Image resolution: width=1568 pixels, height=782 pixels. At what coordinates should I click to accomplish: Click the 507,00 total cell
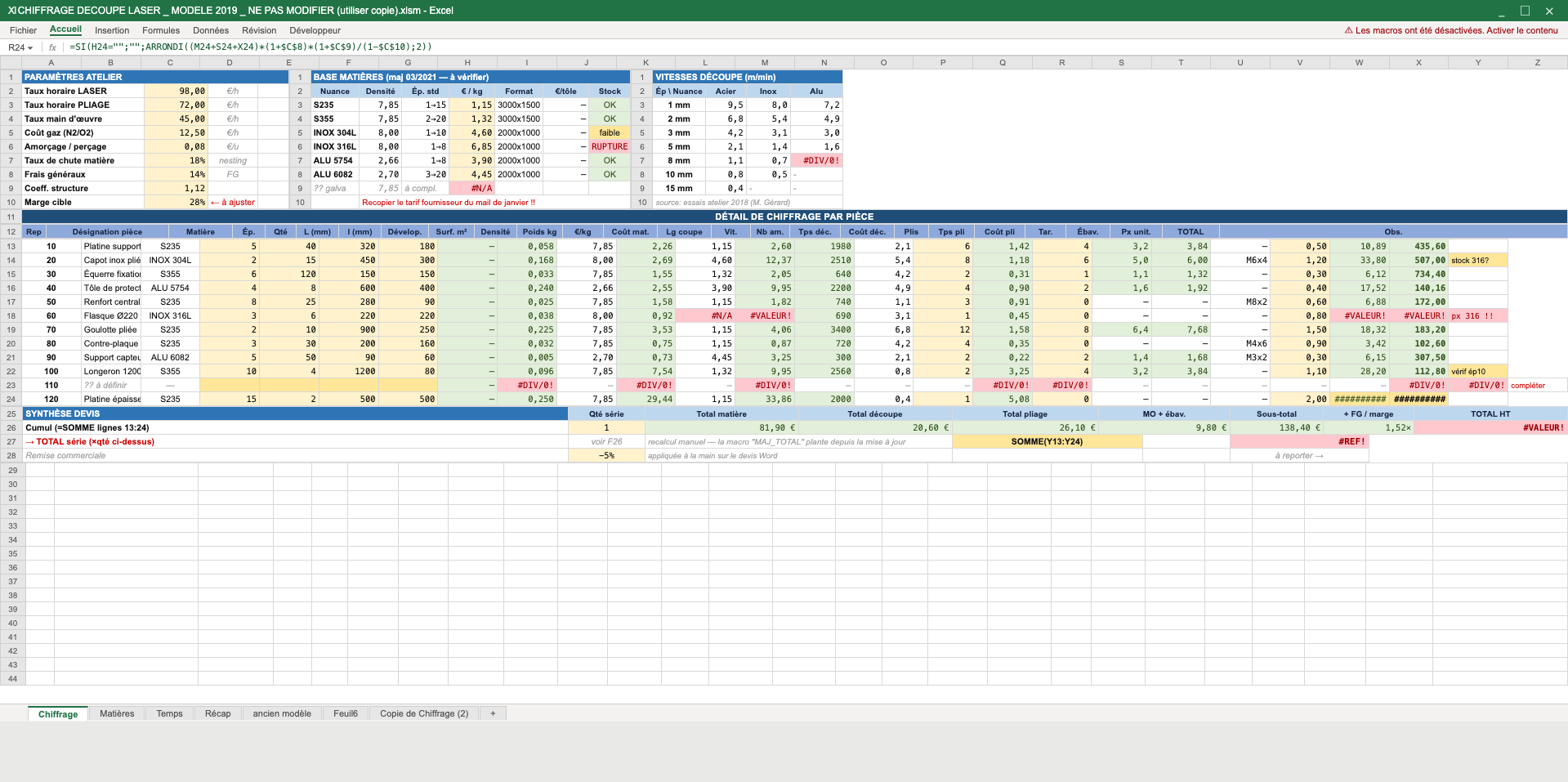(1418, 261)
